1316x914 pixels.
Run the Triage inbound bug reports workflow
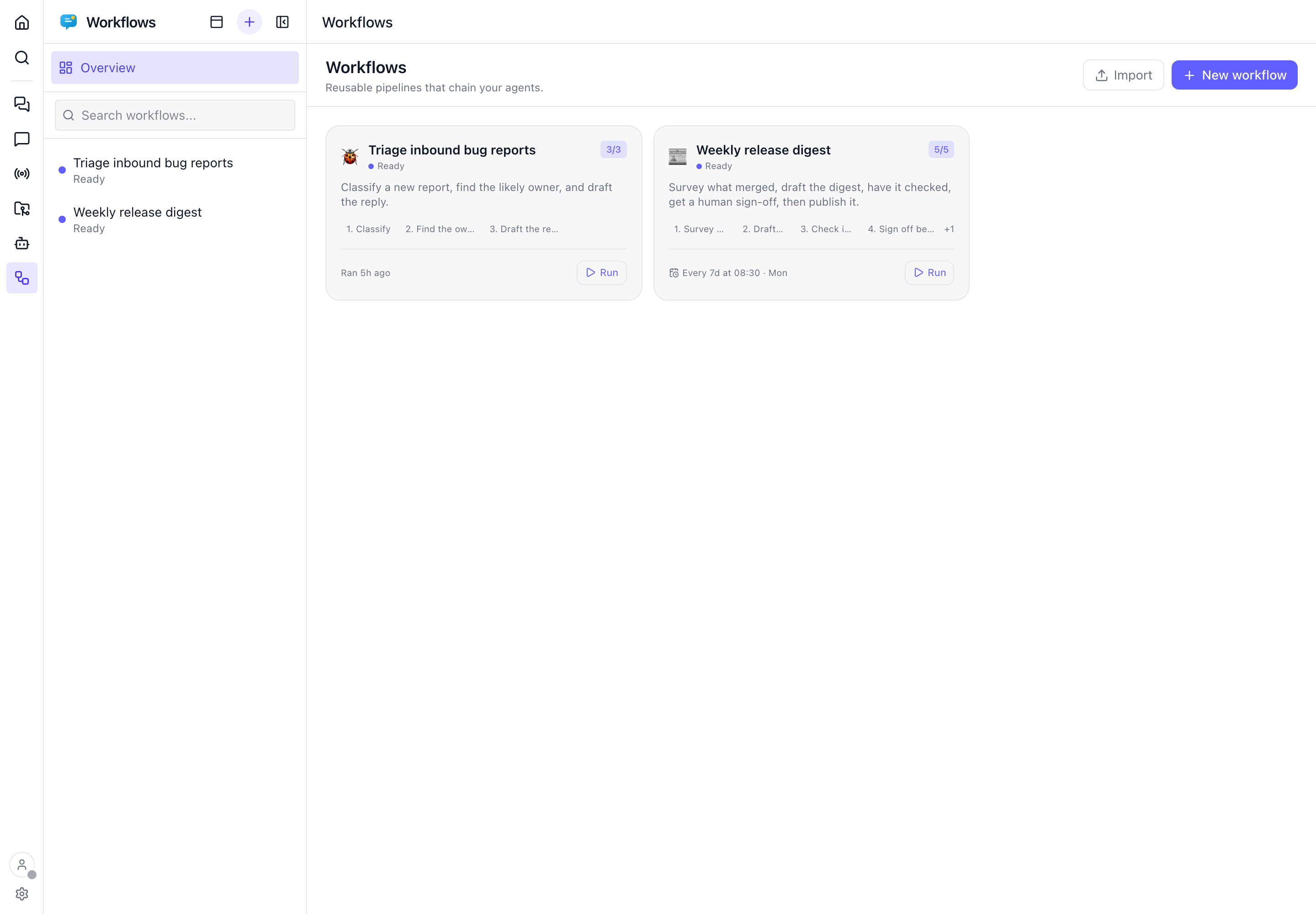[601, 272]
